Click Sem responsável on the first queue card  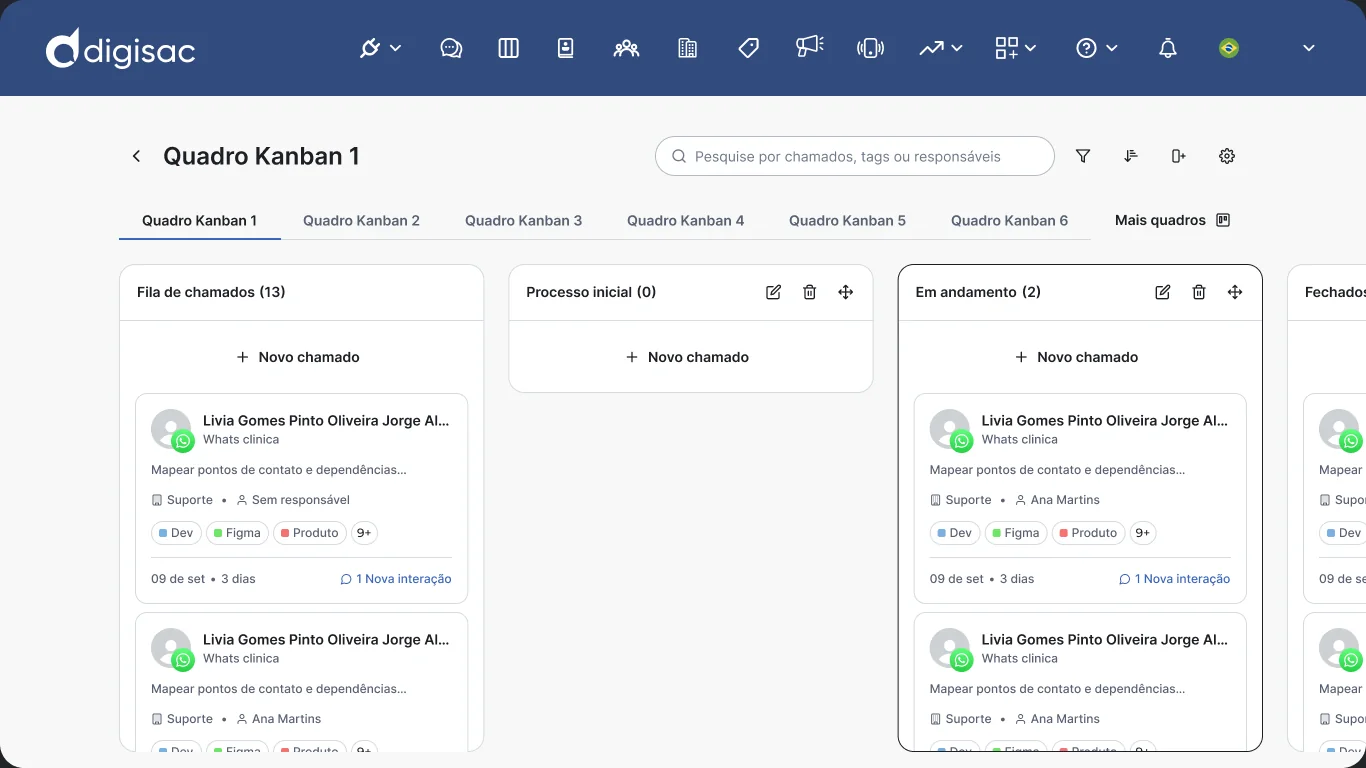[293, 500]
